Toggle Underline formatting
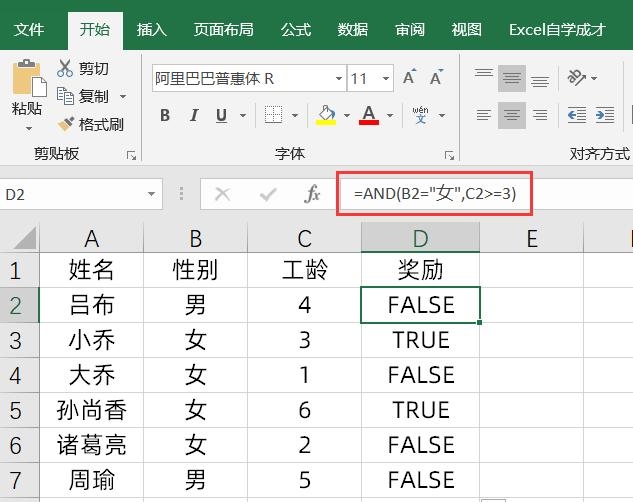 tap(221, 115)
